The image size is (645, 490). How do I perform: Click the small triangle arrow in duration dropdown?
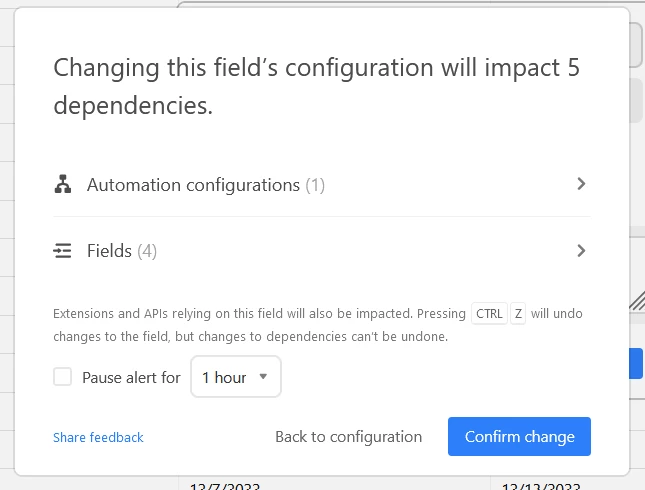pyautogui.click(x=263, y=376)
